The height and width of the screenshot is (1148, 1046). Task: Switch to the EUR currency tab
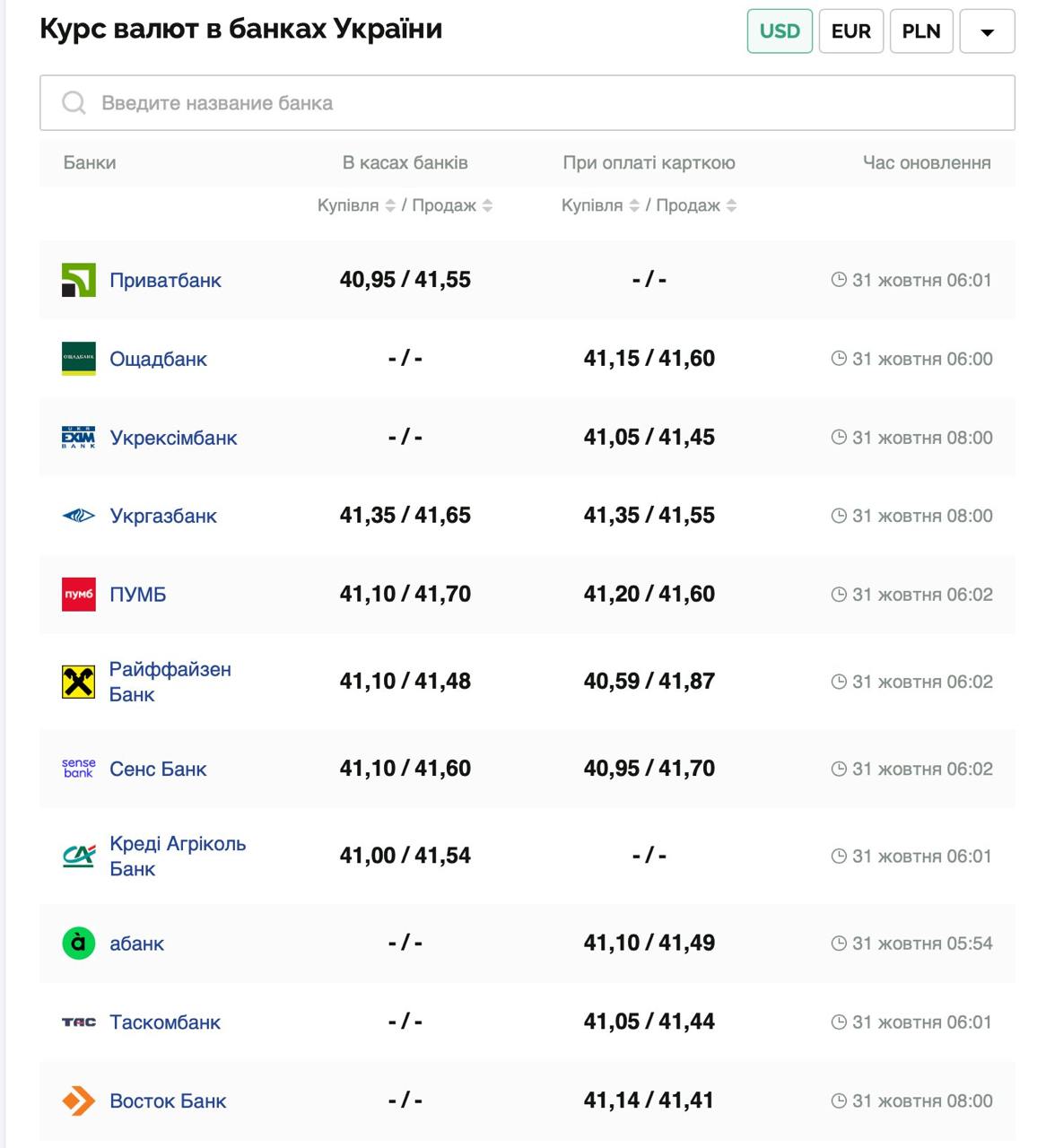(850, 31)
